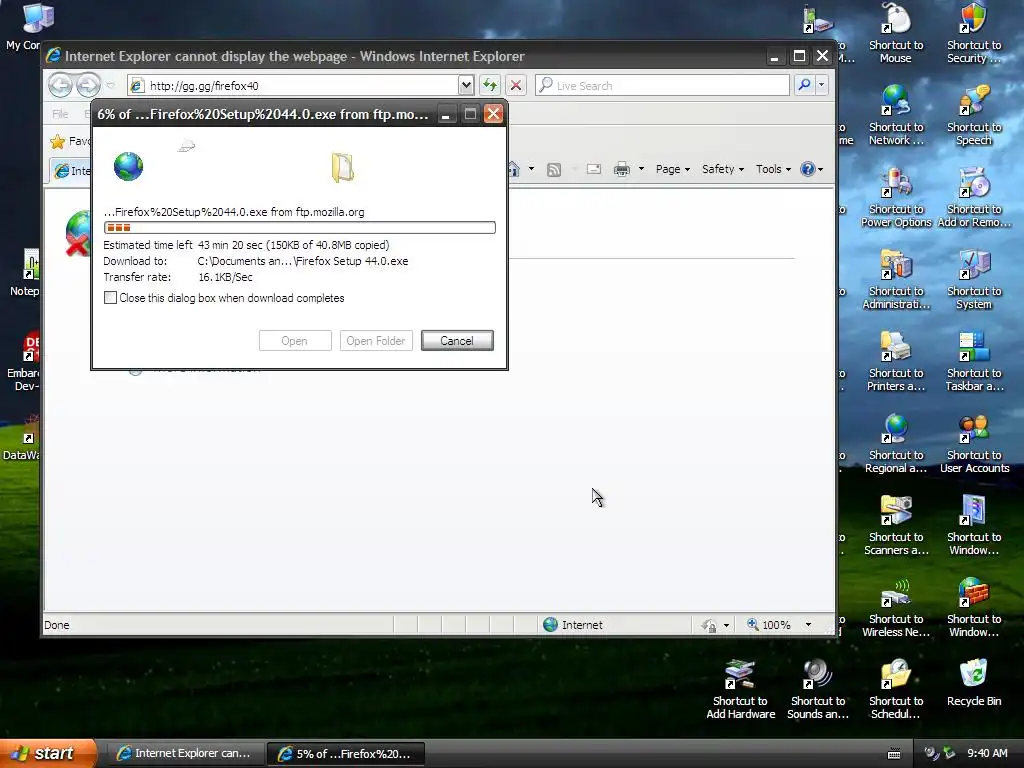Click the red Stop loading icon

coord(515,85)
